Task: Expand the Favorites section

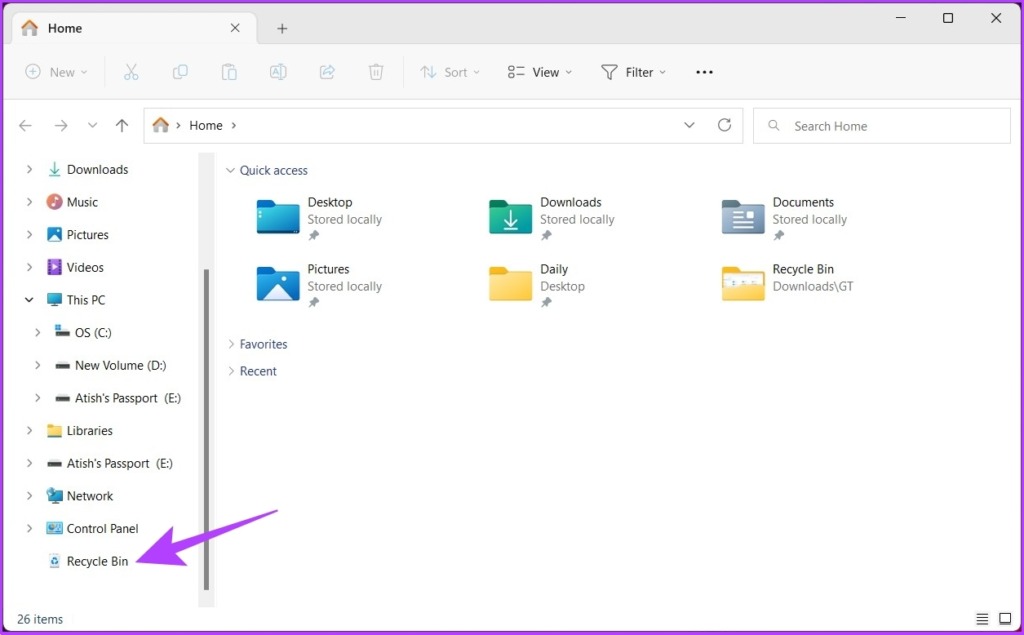Action: click(x=230, y=344)
